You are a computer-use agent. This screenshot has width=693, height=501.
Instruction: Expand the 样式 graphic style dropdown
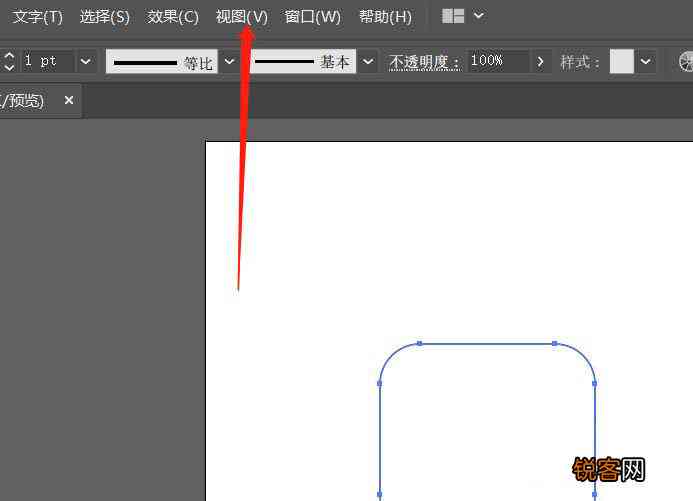point(646,61)
